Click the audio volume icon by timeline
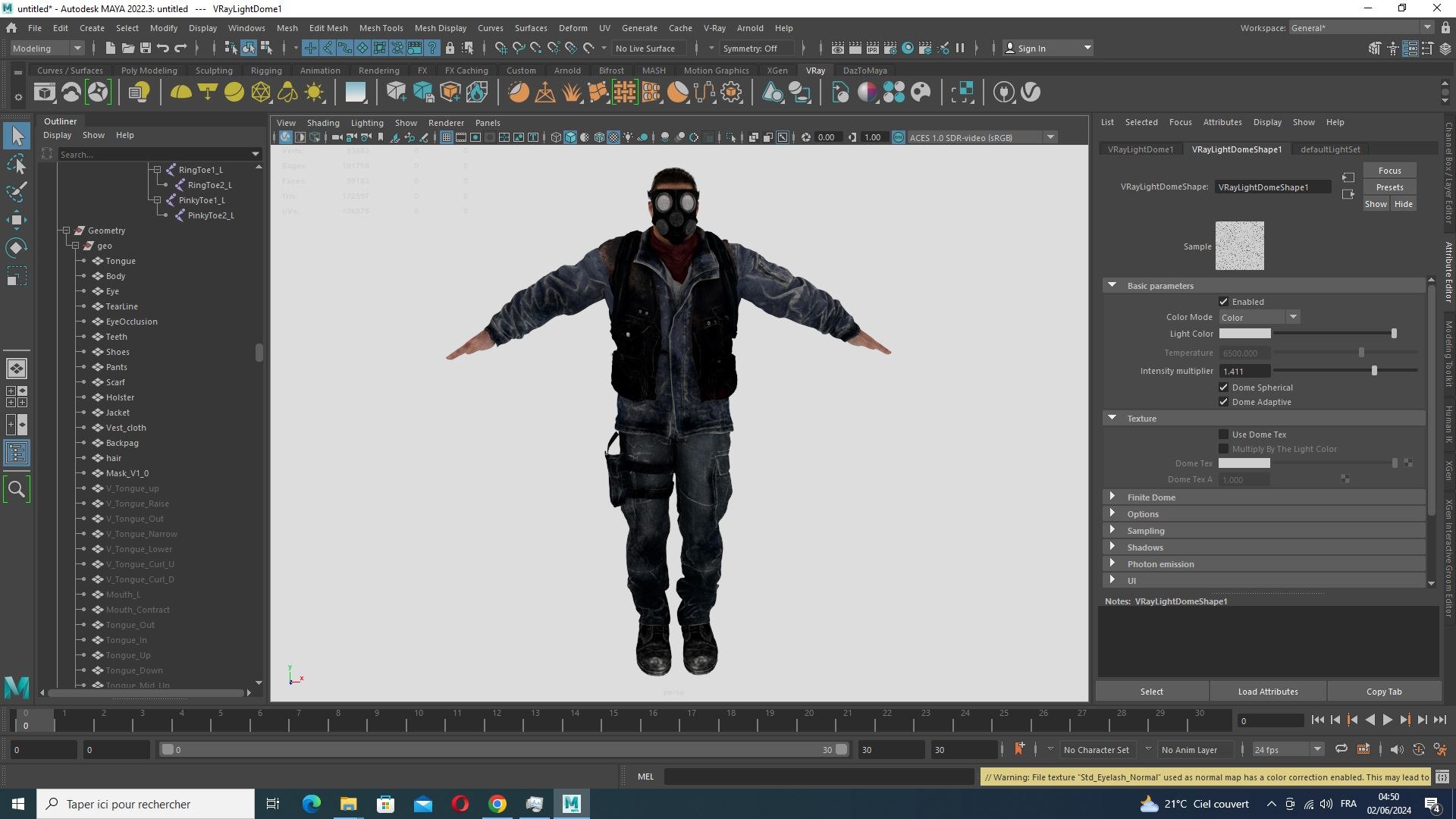 pyautogui.click(x=1396, y=749)
